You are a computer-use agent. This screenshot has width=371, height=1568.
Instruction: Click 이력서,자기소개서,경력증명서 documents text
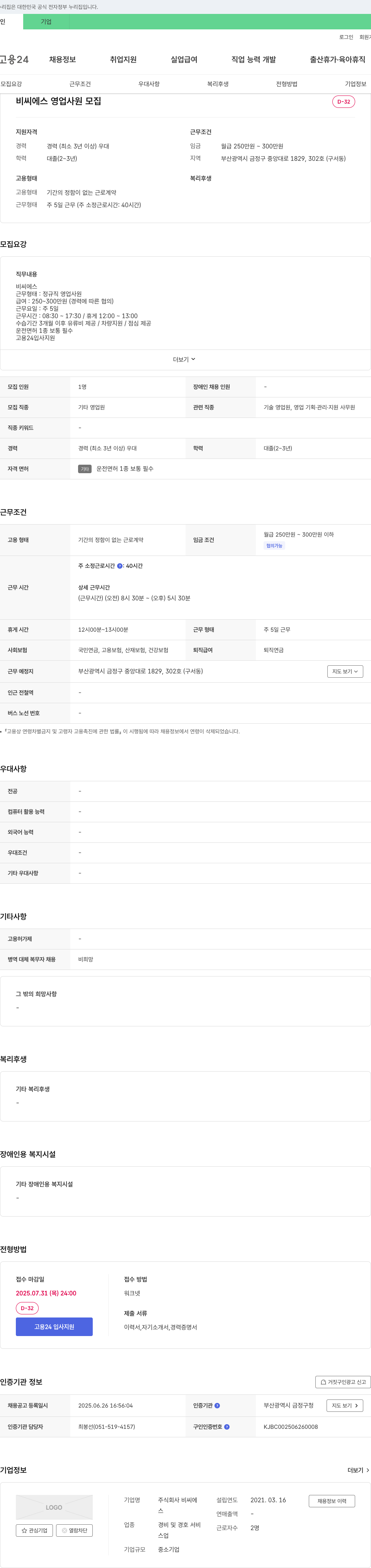pyautogui.click(x=160, y=1328)
